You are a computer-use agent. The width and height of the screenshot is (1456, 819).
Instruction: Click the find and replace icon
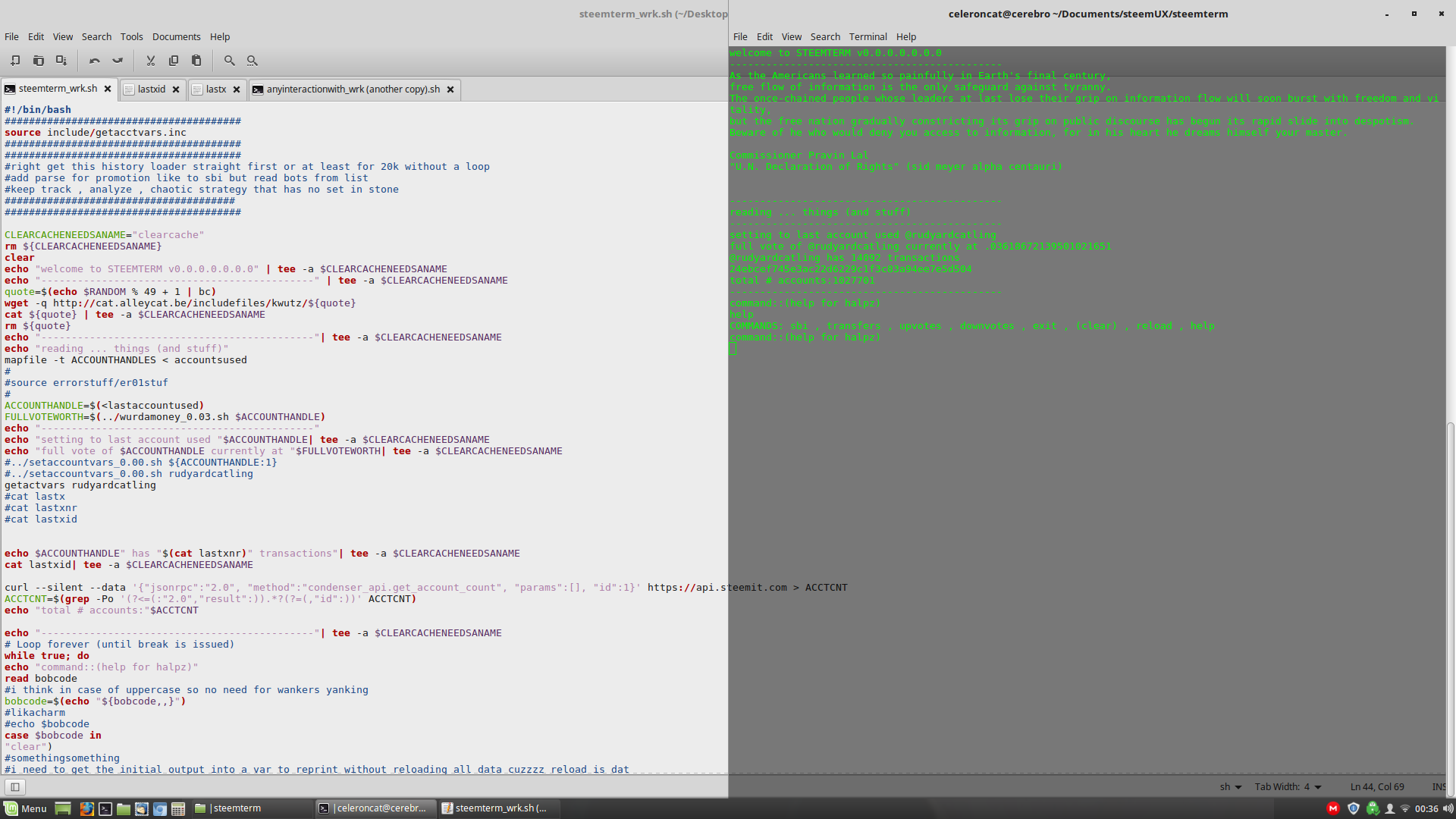coord(253,61)
